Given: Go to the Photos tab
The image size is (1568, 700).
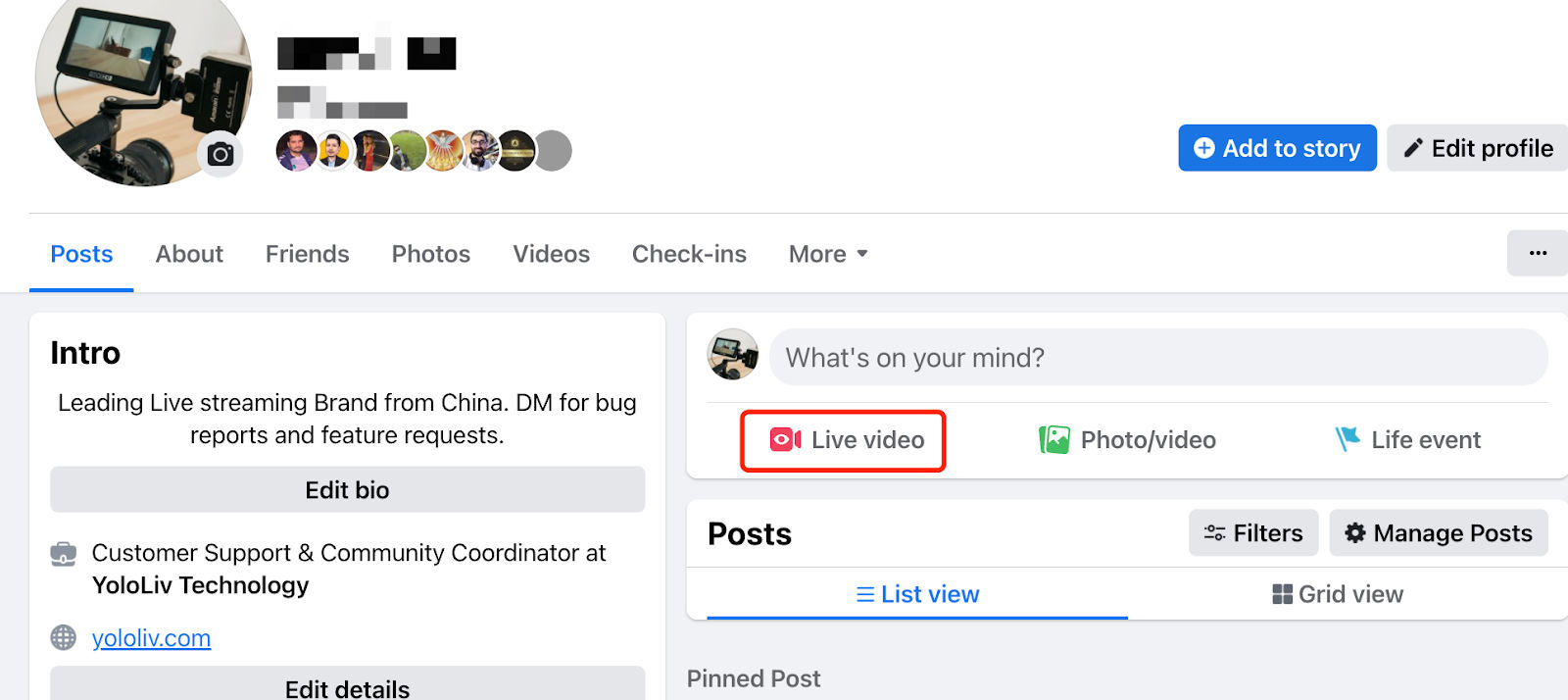Looking at the screenshot, I should pos(431,254).
